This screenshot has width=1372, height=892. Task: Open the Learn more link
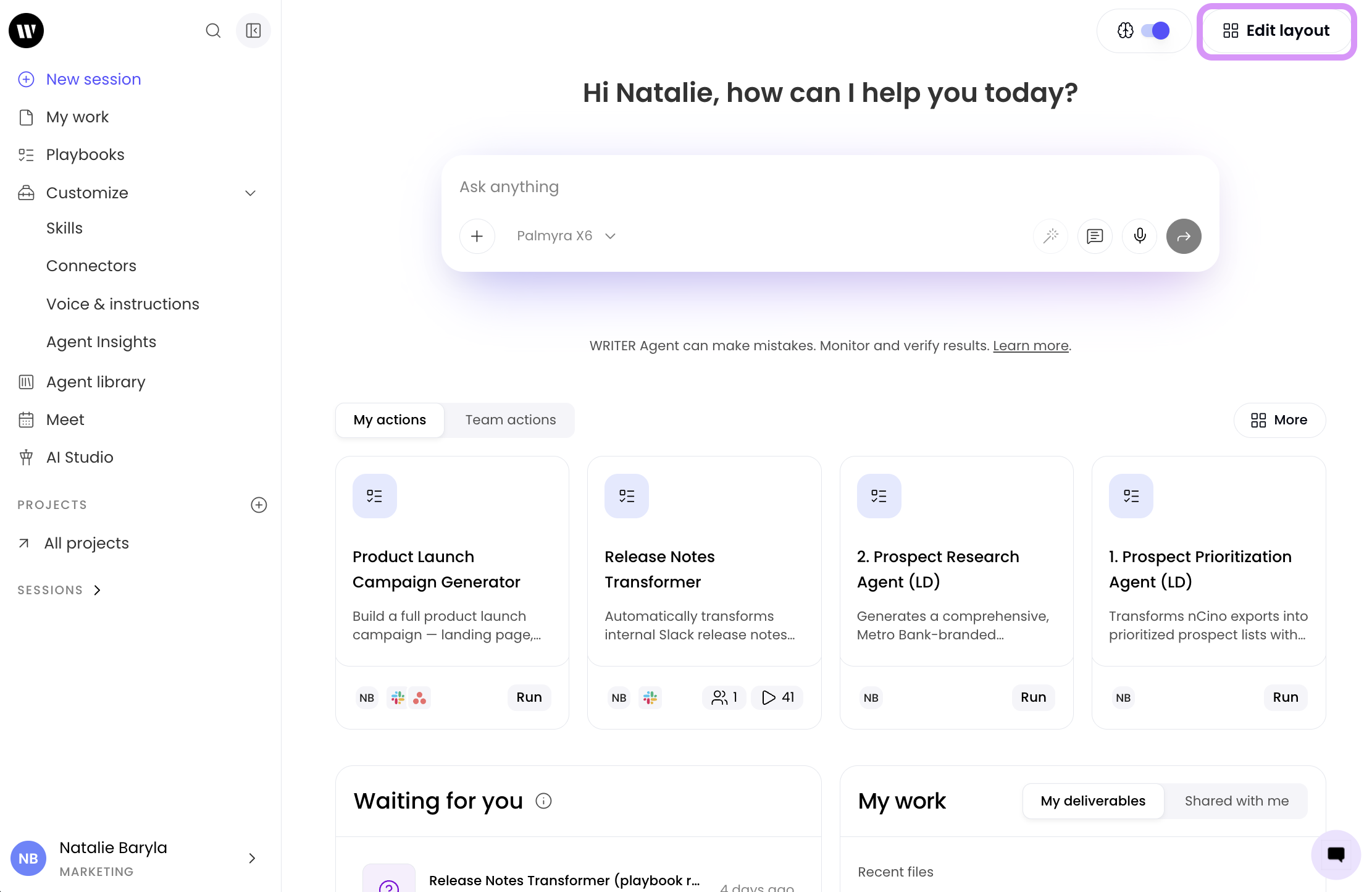click(1031, 346)
